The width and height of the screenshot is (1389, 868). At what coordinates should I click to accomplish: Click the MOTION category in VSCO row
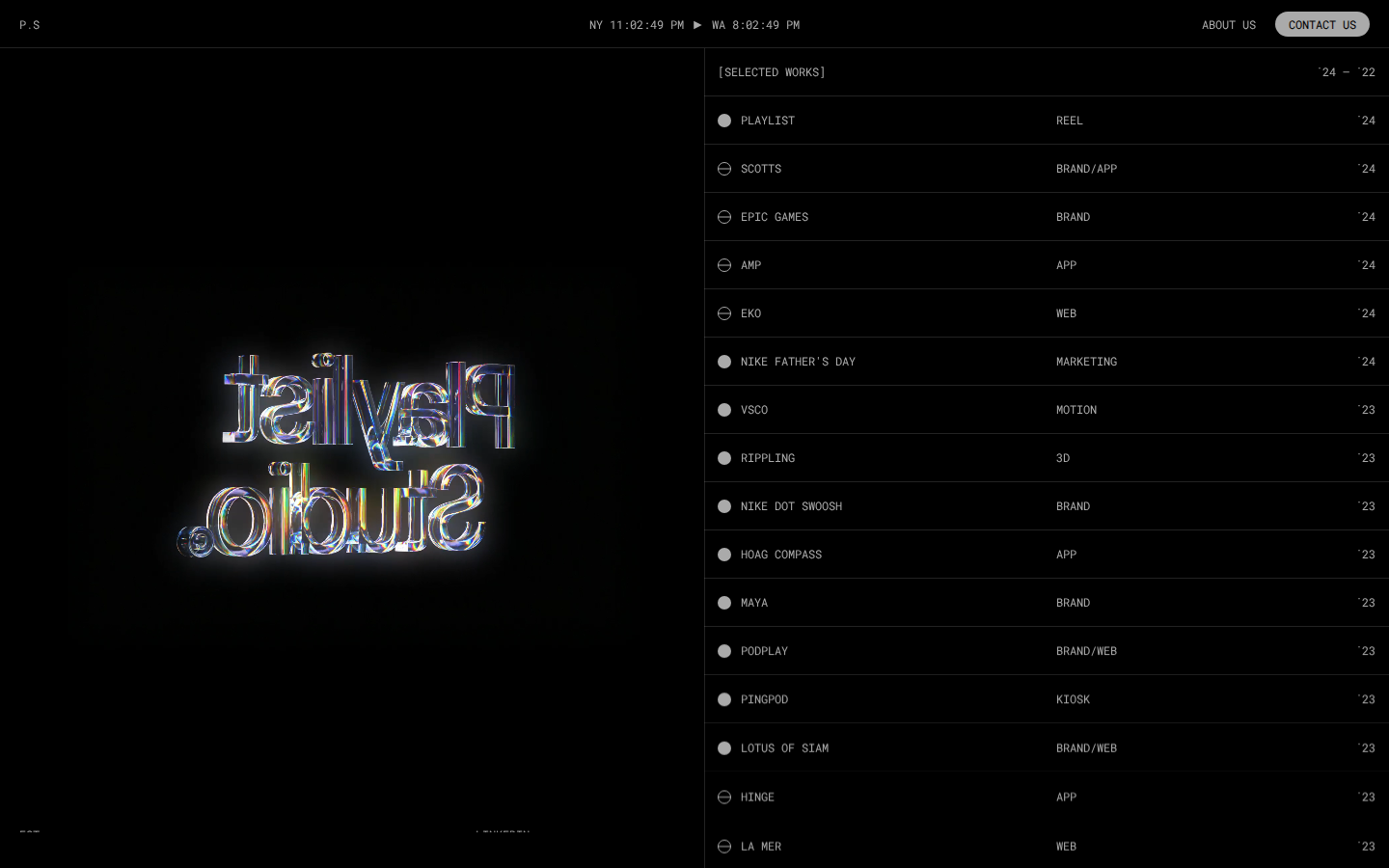(1076, 410)
